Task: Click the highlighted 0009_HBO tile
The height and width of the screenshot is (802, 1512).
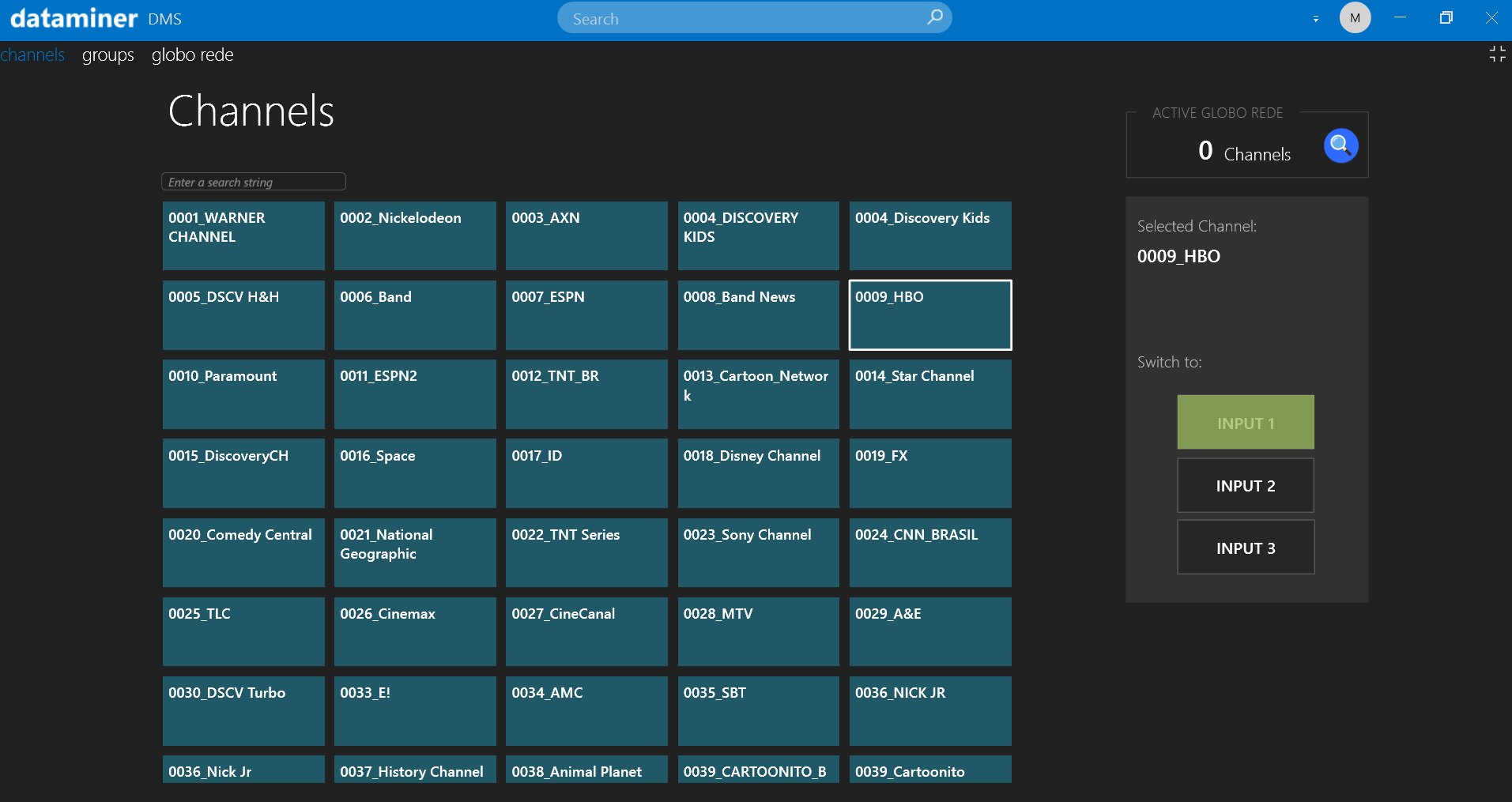Action: [x=930, y=314]
